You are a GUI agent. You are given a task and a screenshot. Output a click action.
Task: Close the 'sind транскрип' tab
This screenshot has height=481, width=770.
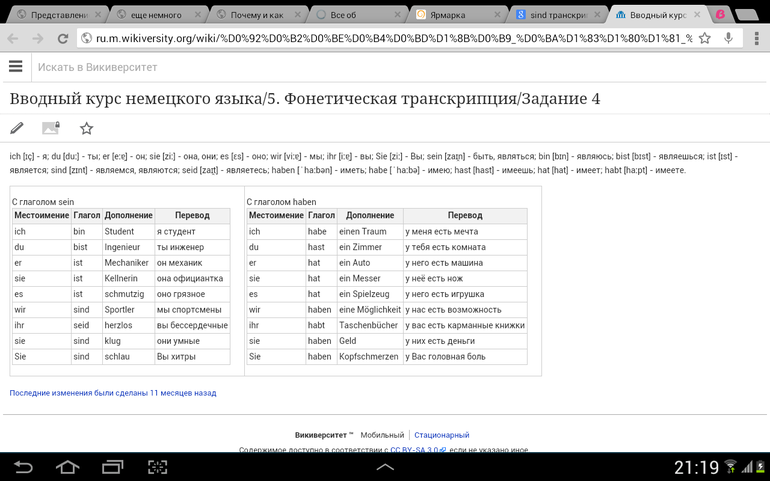coord(597,15)
